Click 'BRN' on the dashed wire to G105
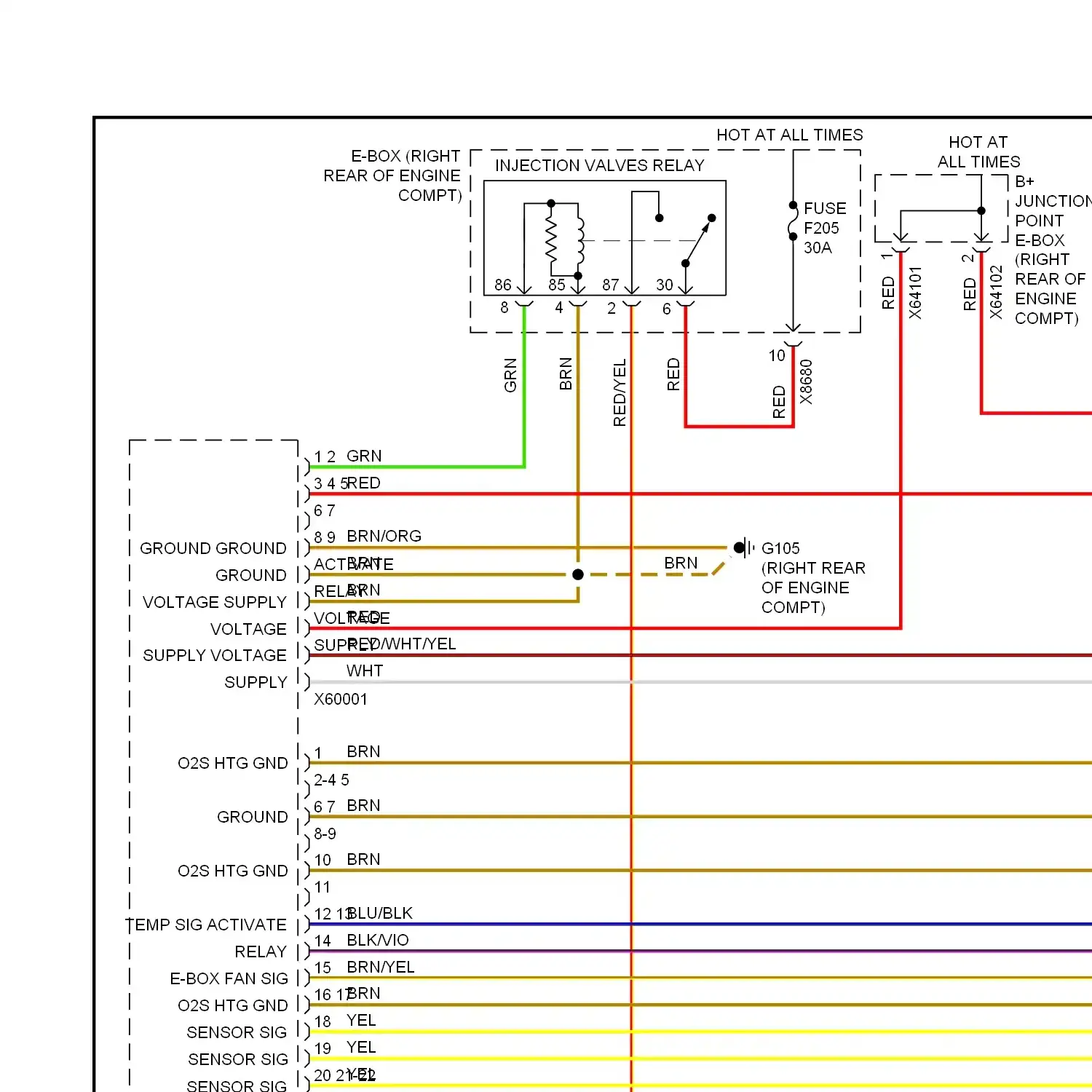 [681, 563]
